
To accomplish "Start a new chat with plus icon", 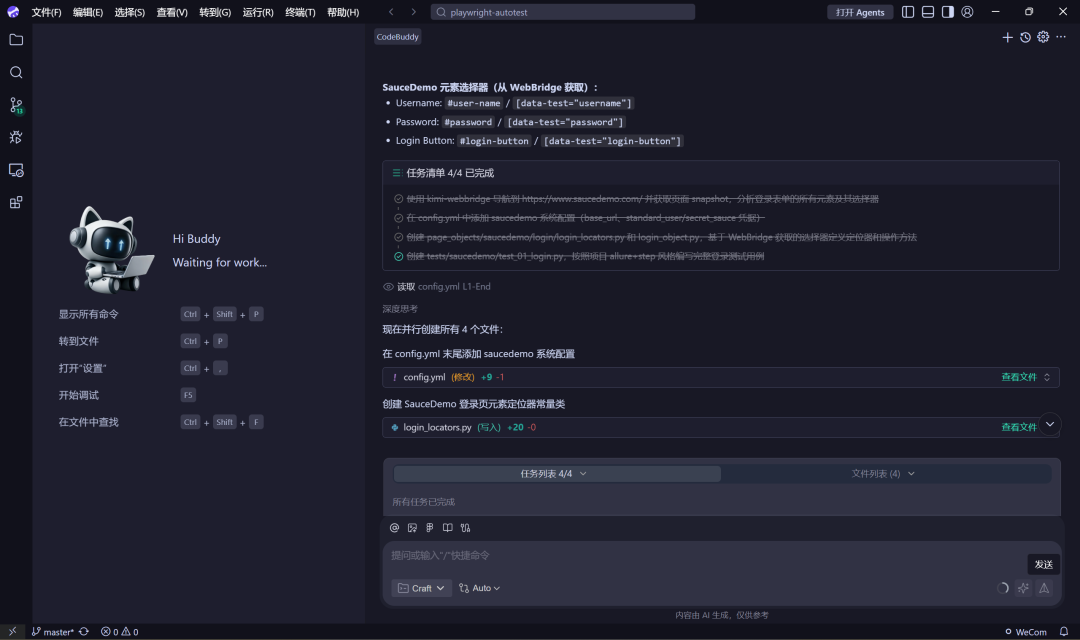I will 1007,37.
